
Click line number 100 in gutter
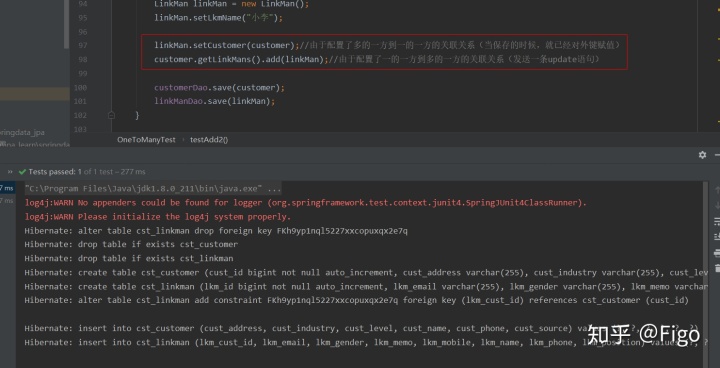pos(80,88)
